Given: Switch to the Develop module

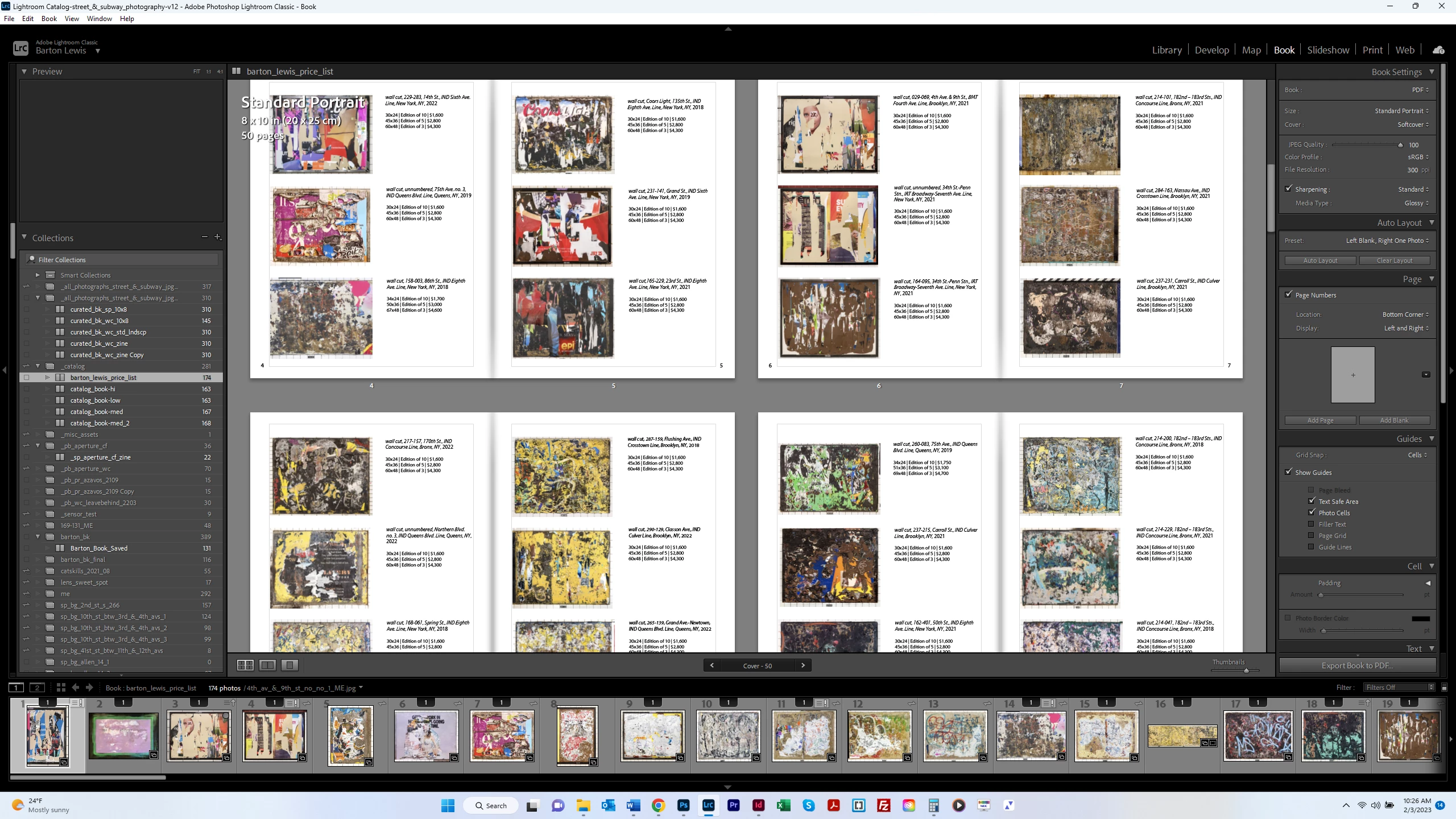Looking at the screenshot, I should pyautogui.click(x=1211, y=50).
